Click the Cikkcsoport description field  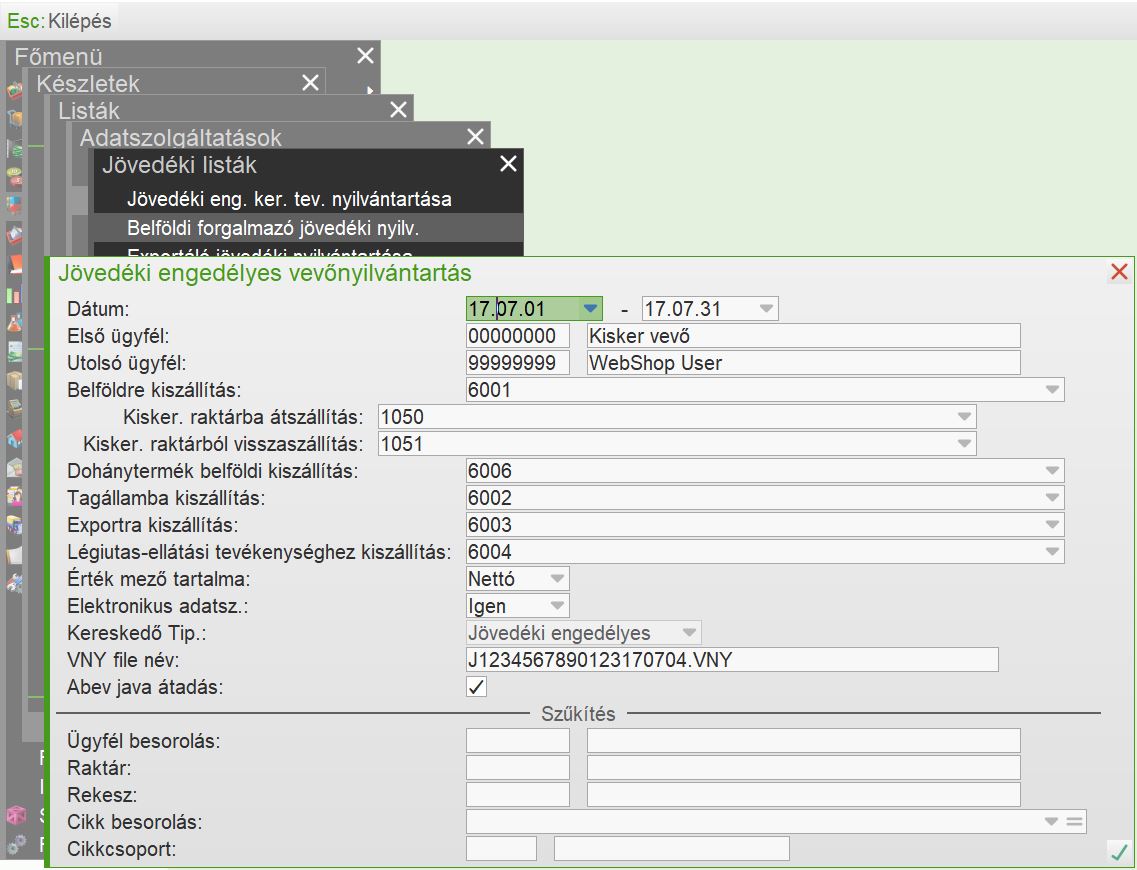(x=671, y=849)
